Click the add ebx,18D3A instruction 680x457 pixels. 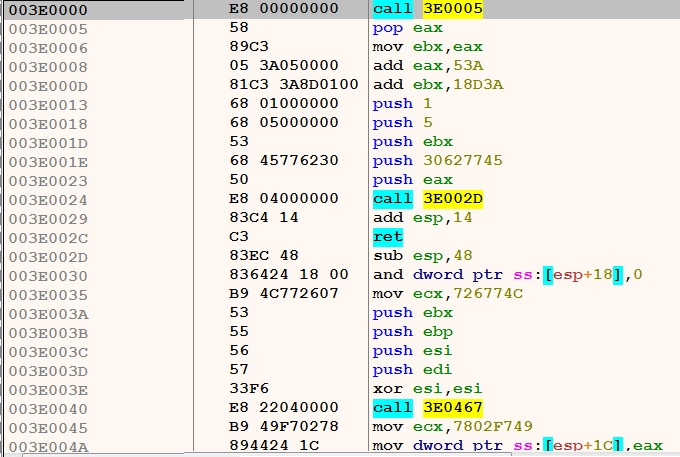(438, 85)
